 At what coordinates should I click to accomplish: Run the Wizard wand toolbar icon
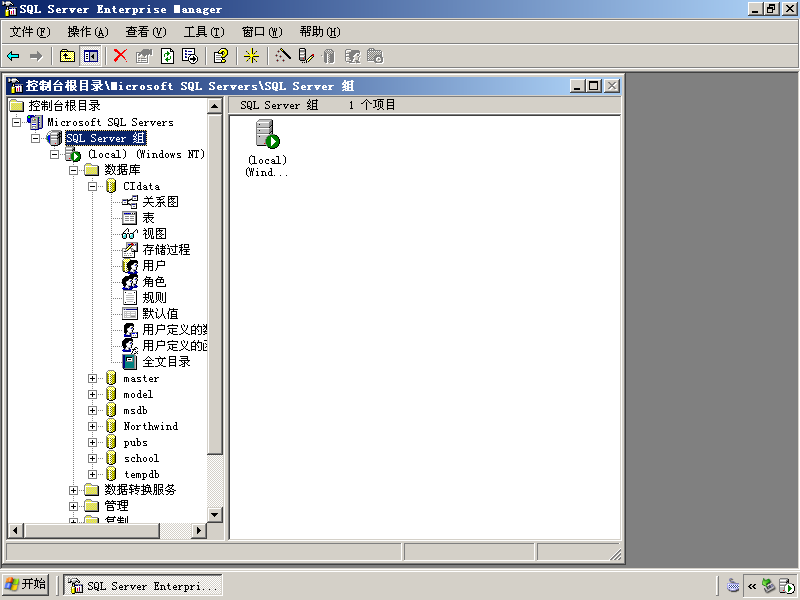click(x=283, y=56)
